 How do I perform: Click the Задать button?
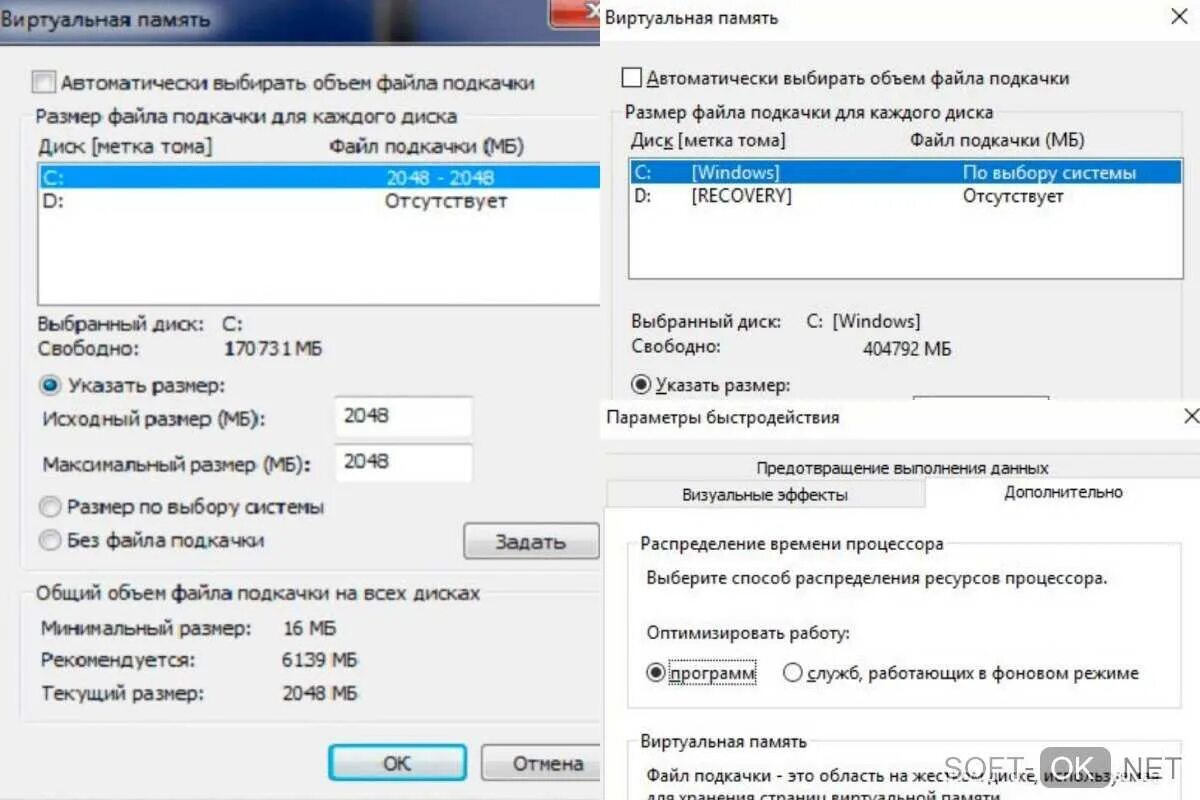pyautogui.click(x=530, y=542)
